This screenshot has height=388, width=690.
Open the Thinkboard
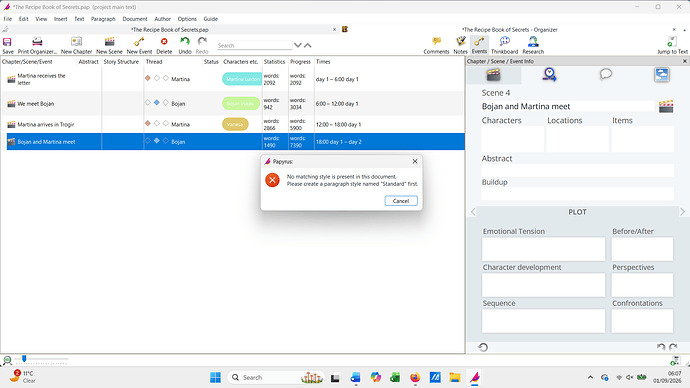coord(504,45)
